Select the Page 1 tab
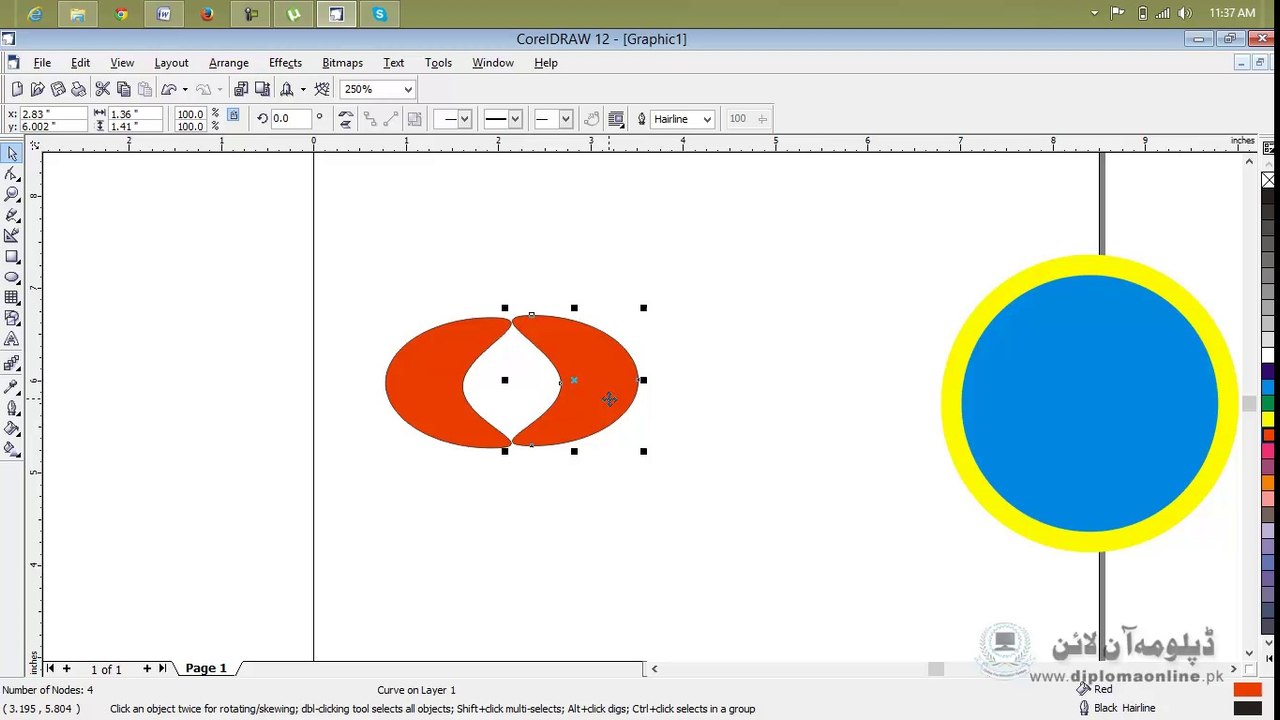The height and width of the screenshot is (720, 1280). point(206,668)
